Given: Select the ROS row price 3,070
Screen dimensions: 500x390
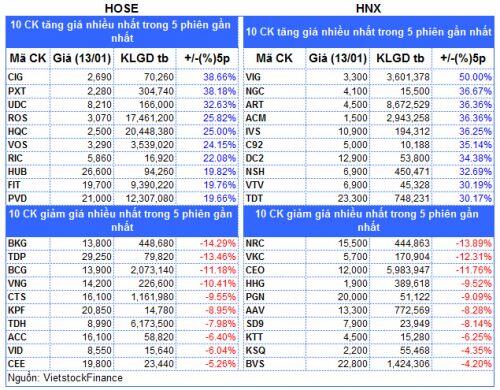Looking at the screenshot, I should coord(99,118).
